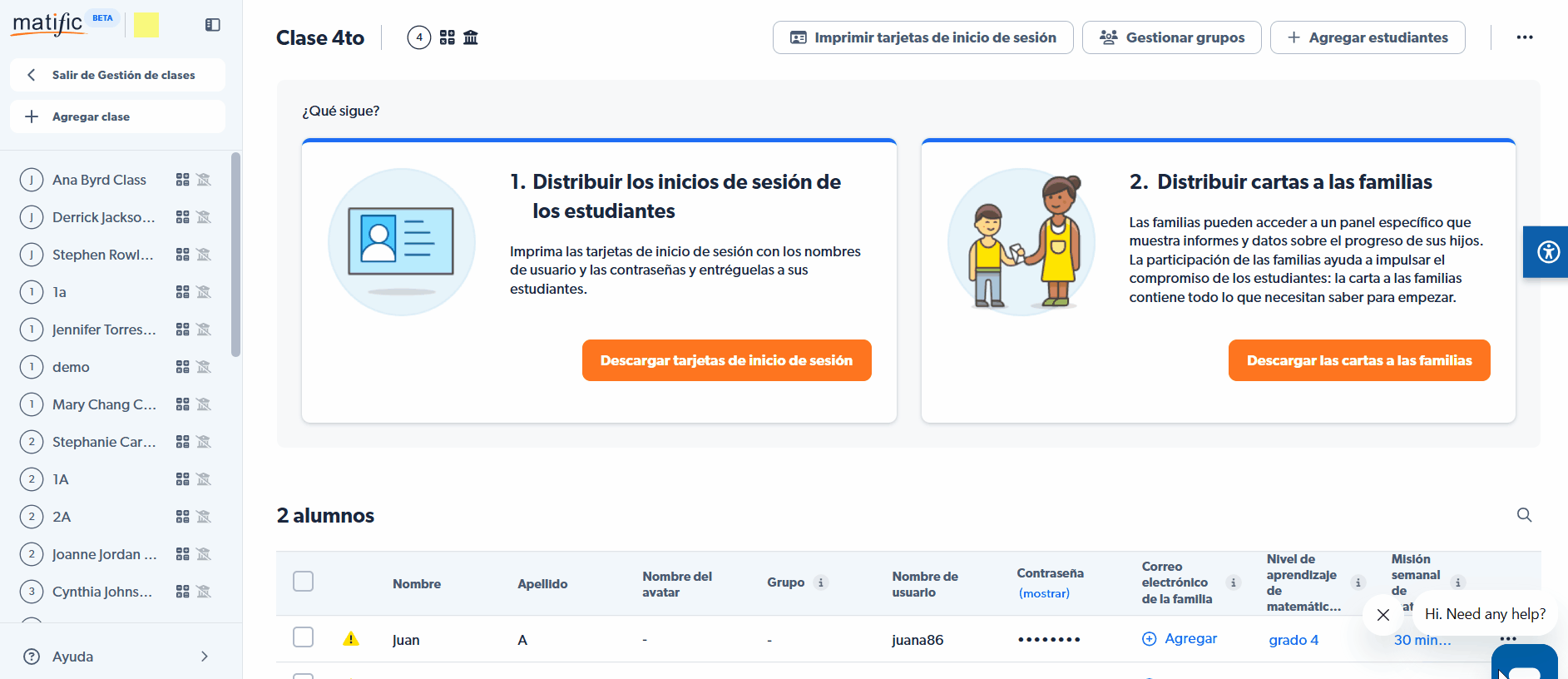Click the school building icon beside Clase 4to
Screen dimensions: 1568x679
pyautogui.click(x=471, y=37)
